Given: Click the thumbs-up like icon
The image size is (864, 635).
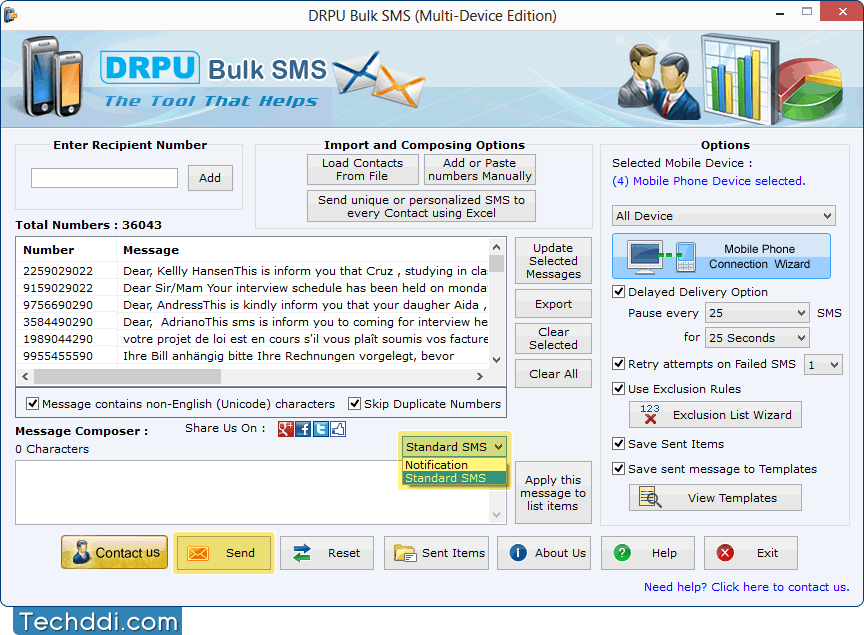Looking at the screenshot, I should pyautogui.click(x=338, y=429).
